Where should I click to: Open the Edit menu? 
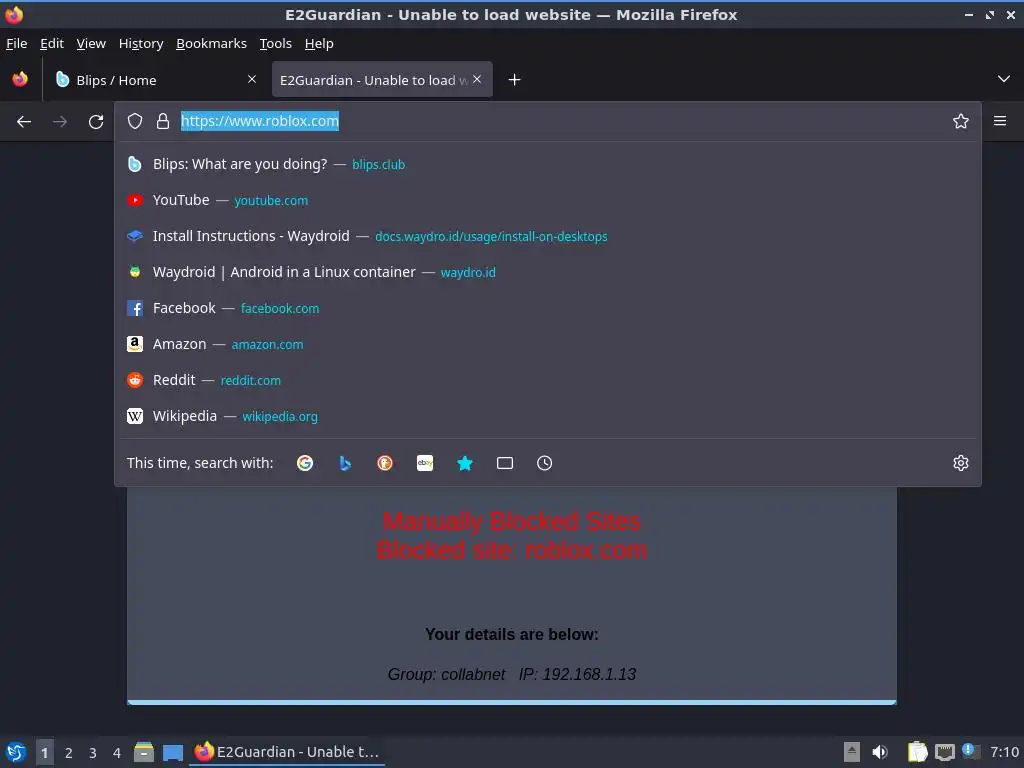click(x=52, y=43)
